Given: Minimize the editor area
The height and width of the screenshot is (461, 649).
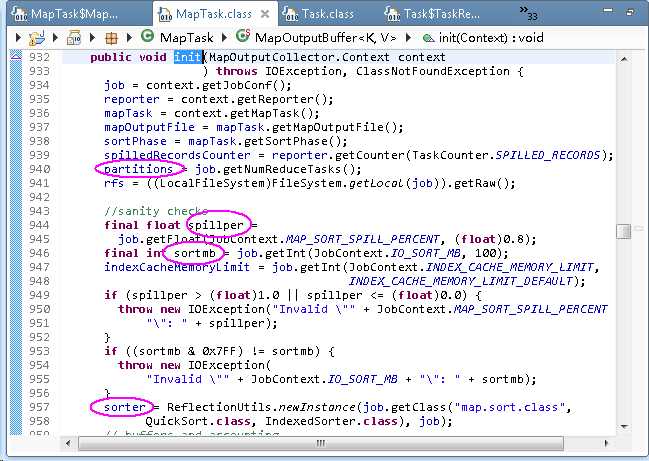Looking at the screenshot, I should coord(608,10).
